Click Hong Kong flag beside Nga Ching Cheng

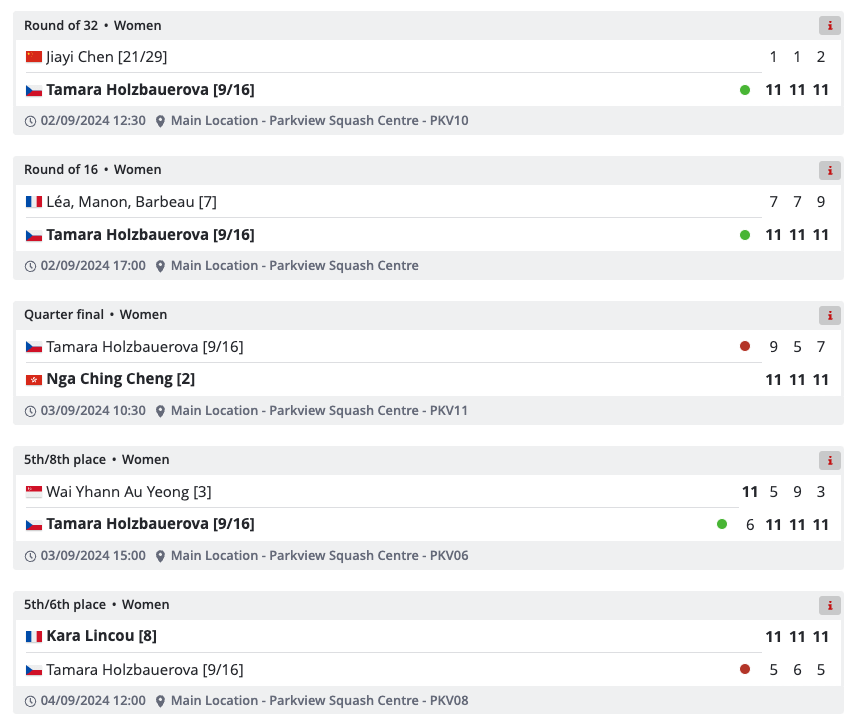coord(34,380)
